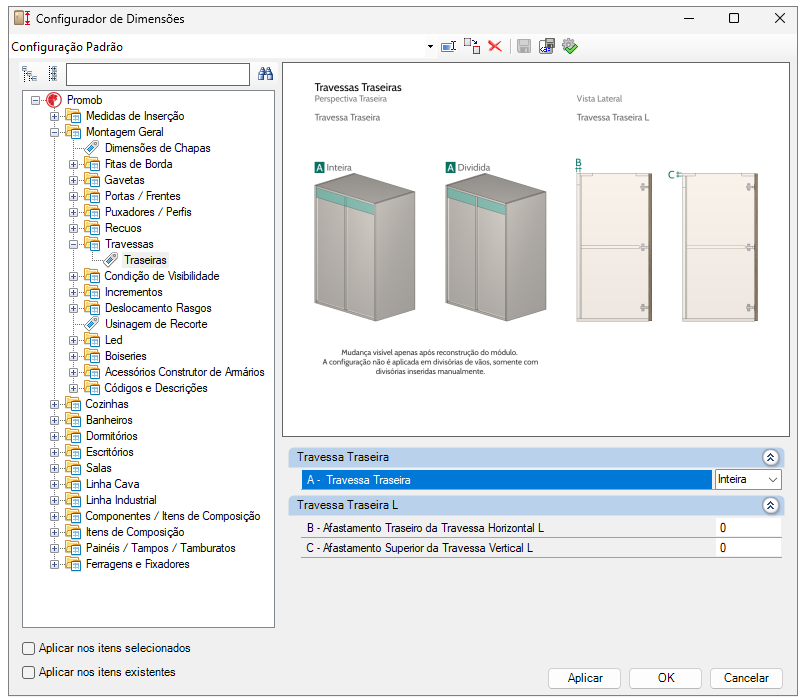Click the Afastamento Traseiro B value field
The width and height of the screenshot is (803, 700).
coord(748,528)
